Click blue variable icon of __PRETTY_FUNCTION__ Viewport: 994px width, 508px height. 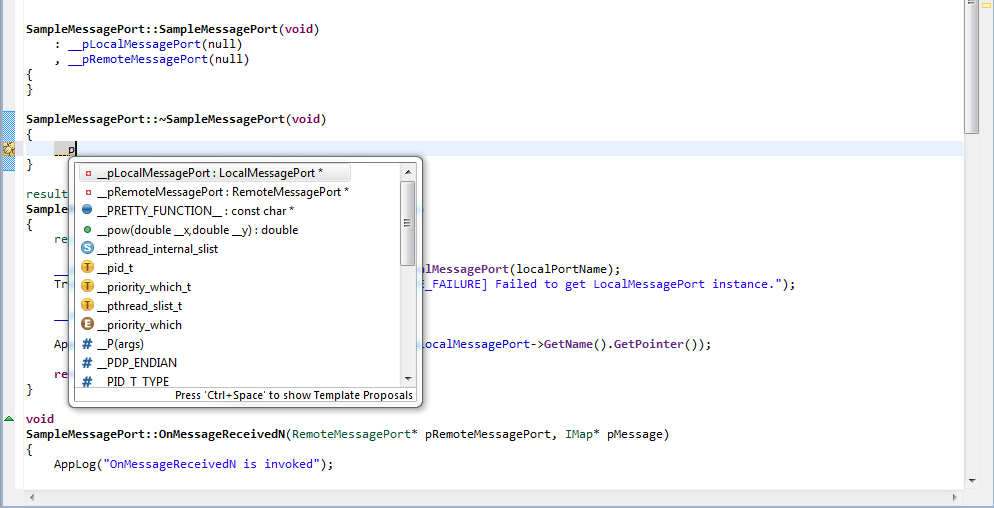click(87, 210)
